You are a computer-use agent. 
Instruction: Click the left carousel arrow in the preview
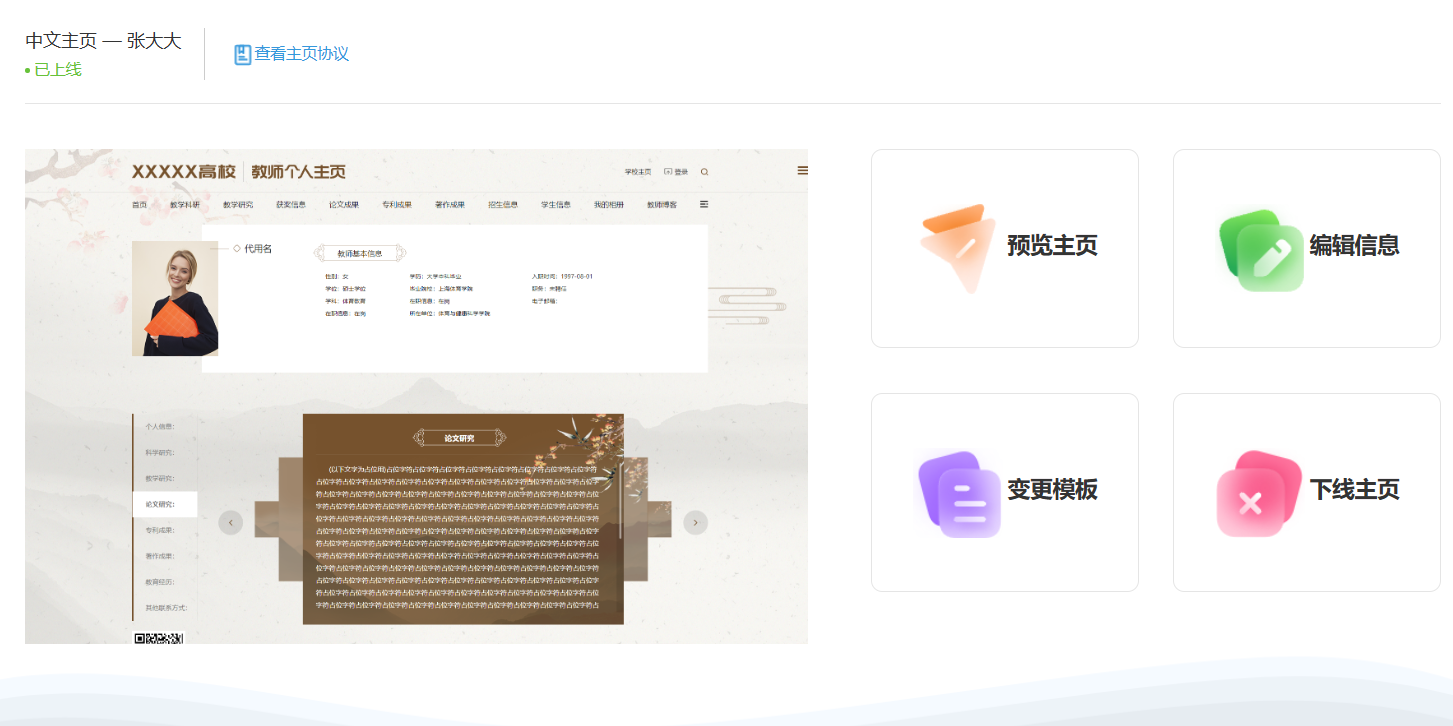click(231, 522)
